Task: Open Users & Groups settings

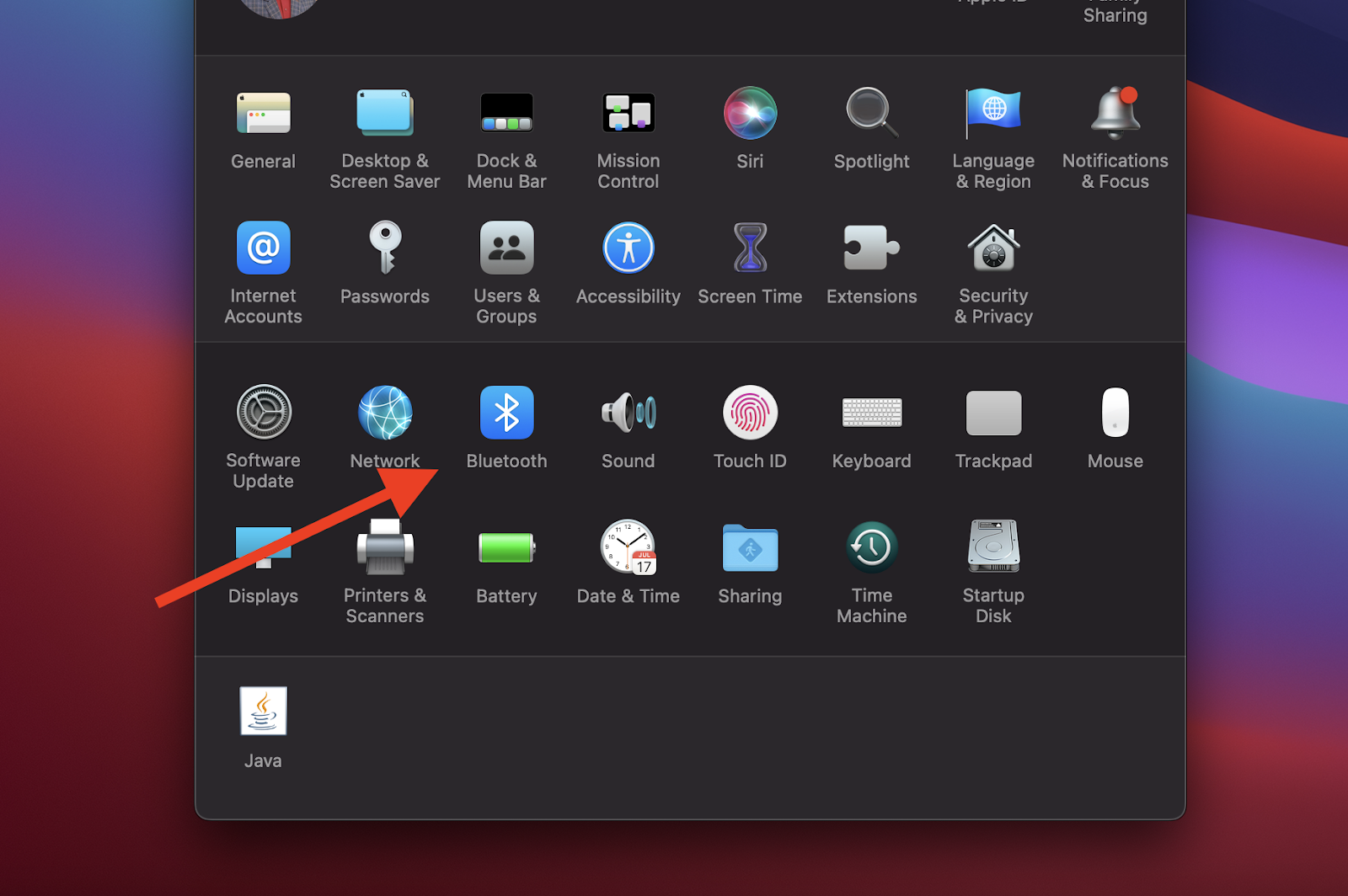Action: pyautogui.click(x=506, y=248)
